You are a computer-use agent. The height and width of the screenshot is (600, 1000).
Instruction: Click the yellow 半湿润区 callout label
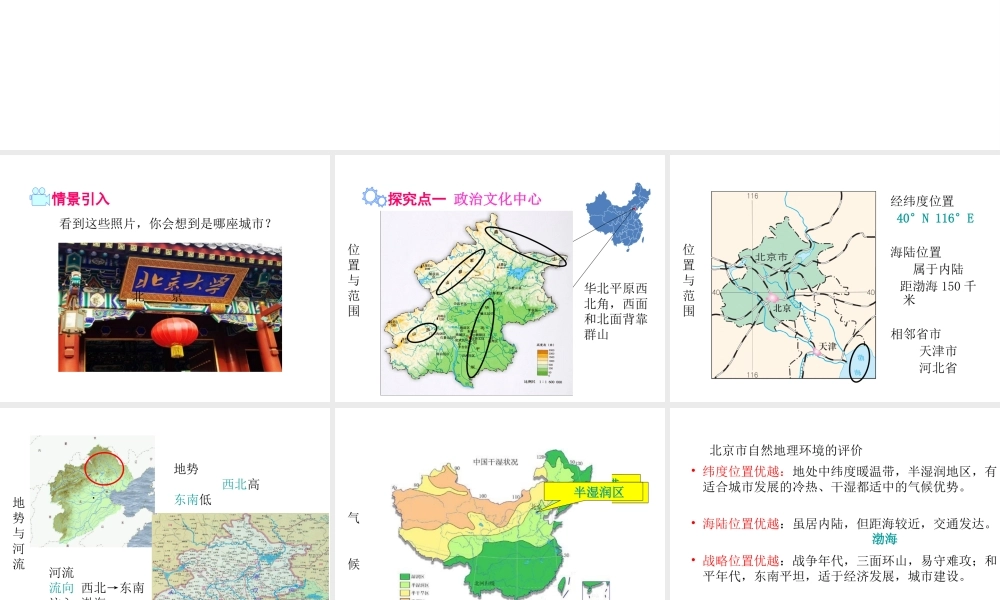click(598, 492)
